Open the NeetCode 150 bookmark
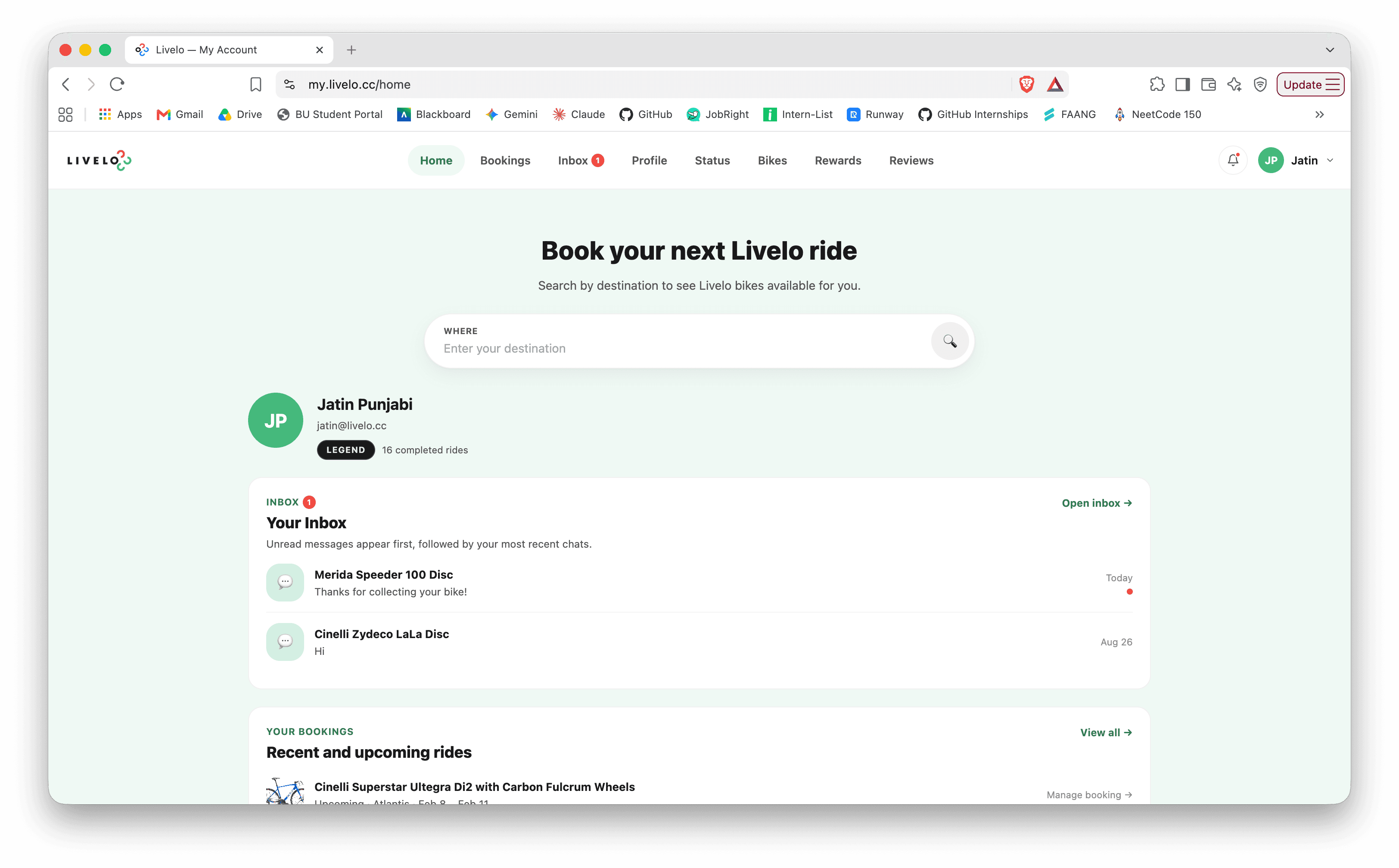1399x868 pixels. (1157, 114)
